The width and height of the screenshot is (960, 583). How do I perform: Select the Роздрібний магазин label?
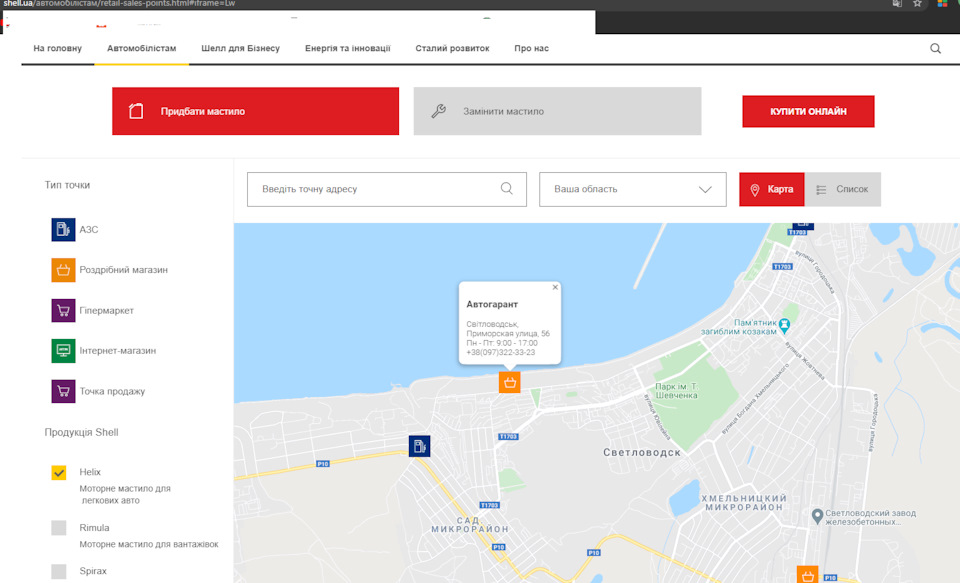click(x=124, y=270)
